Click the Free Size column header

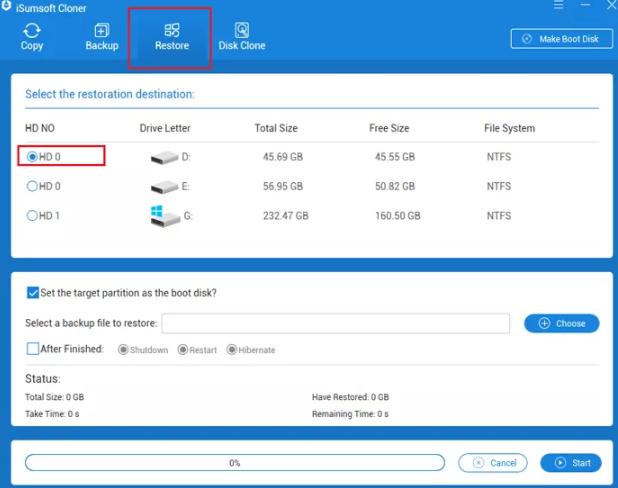click(x=389, y=128)
